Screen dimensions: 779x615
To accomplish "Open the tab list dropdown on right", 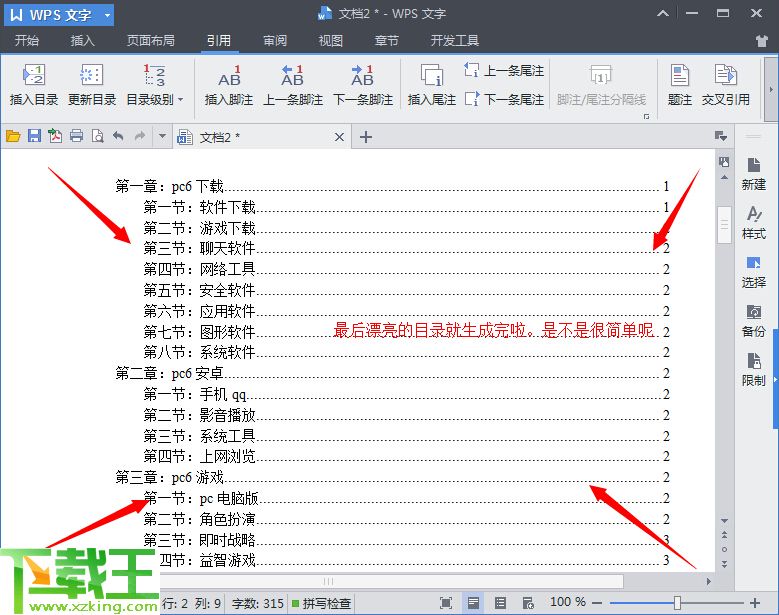I will click(x=721, y=136).
